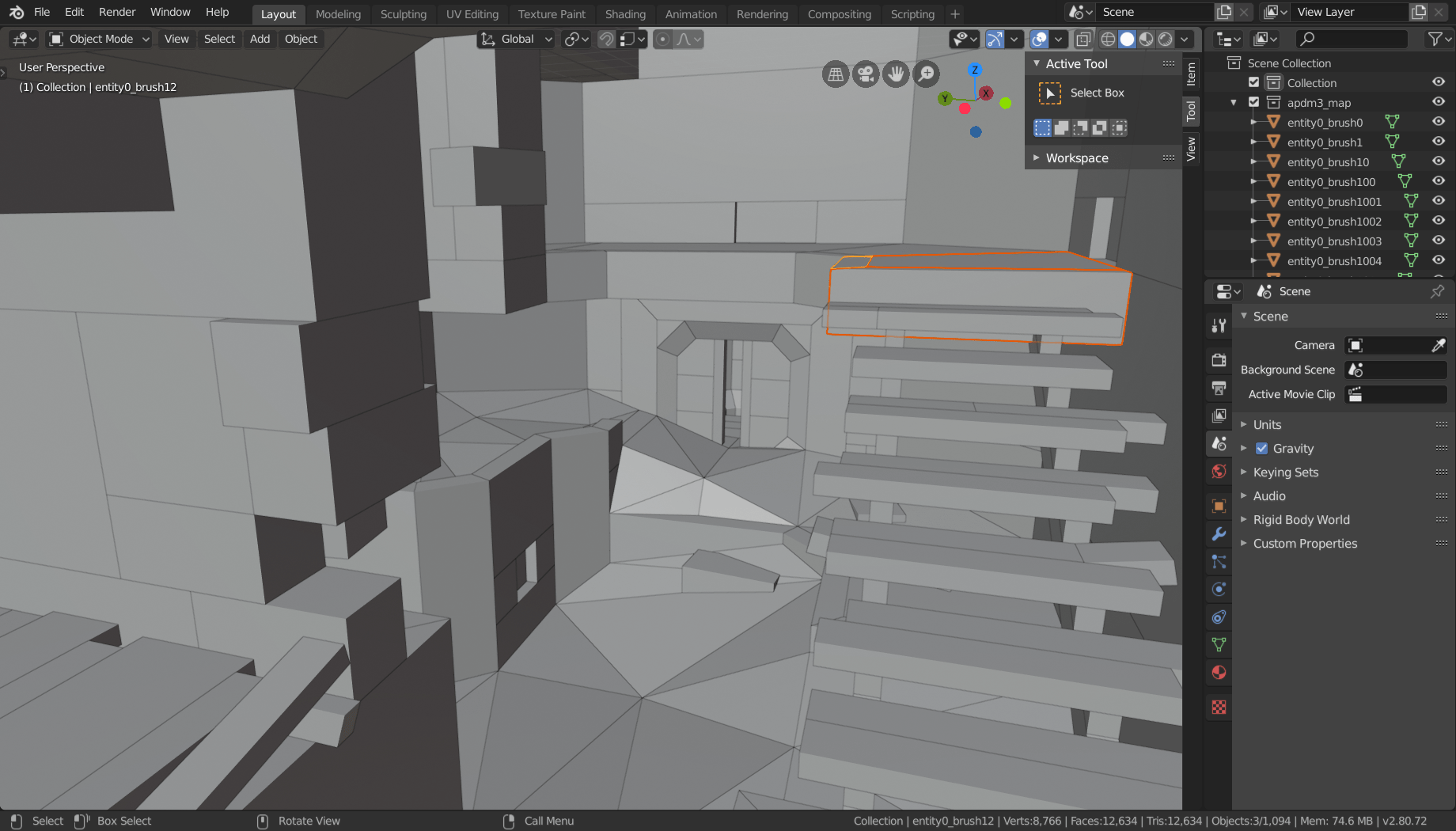Open the Global transform orientation dropdown
The image size is (1456, 831).
coord(516,39)
